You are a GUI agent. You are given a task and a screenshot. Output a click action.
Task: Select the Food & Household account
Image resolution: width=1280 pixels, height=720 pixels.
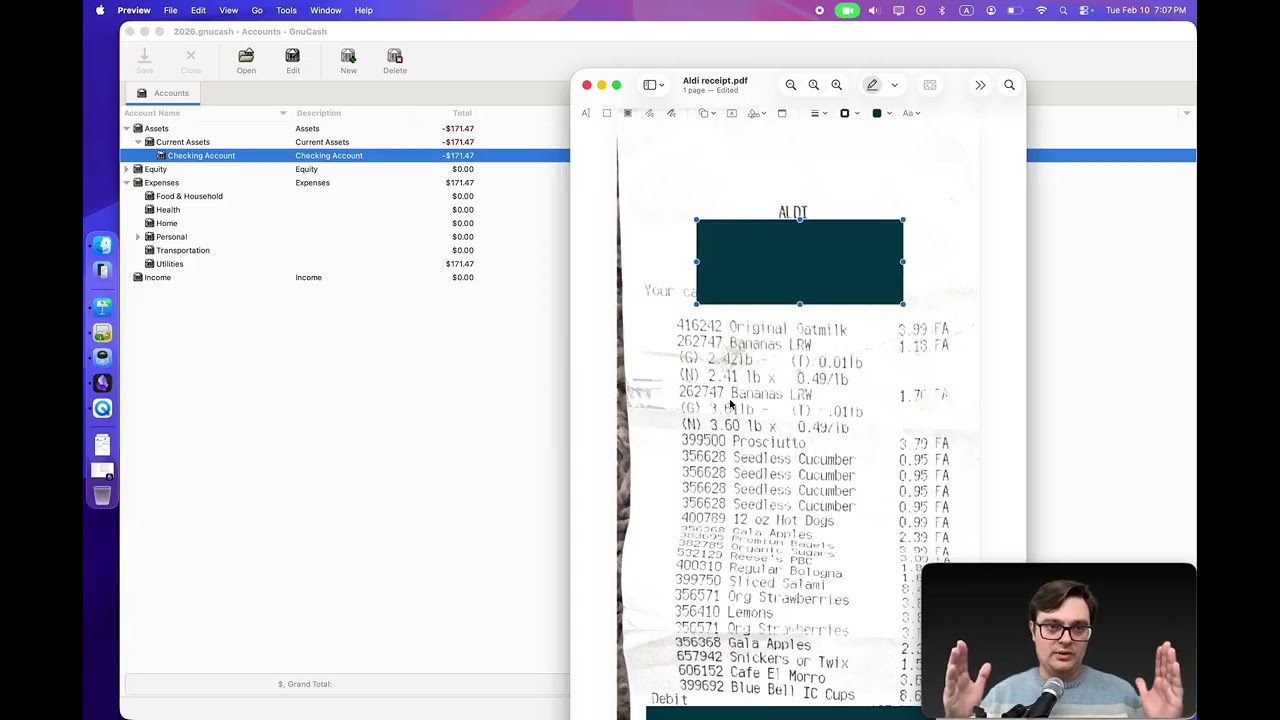coord(189,196)
